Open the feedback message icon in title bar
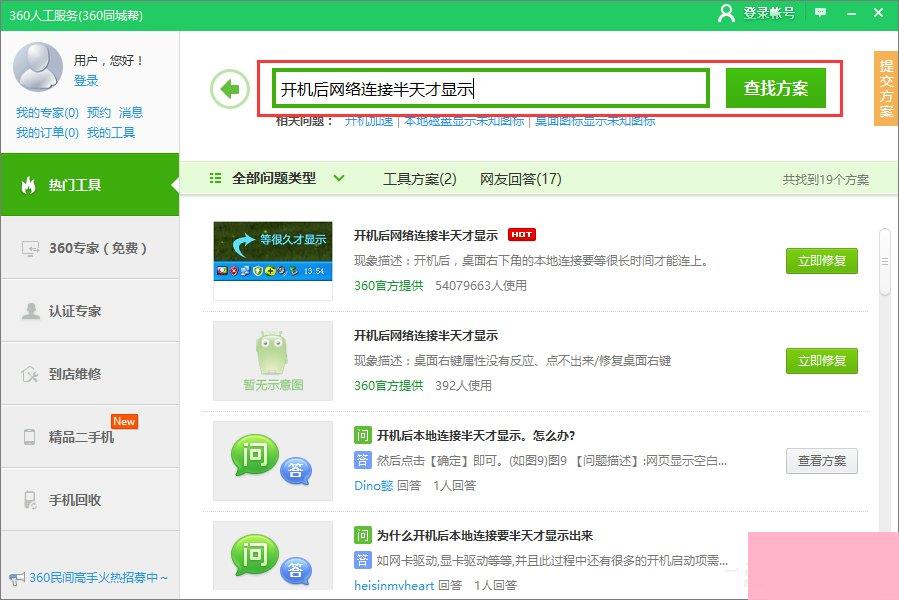This screenshot has width=899, height=600. 820,13
